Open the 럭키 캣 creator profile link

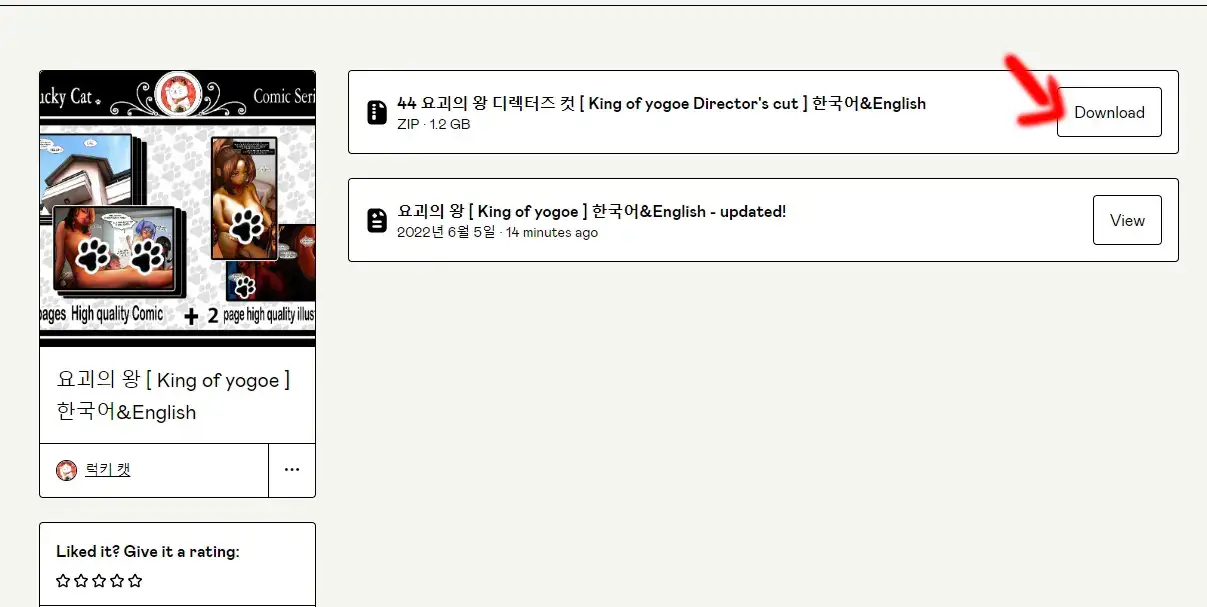pyautogui.click(x=107, y=470)
